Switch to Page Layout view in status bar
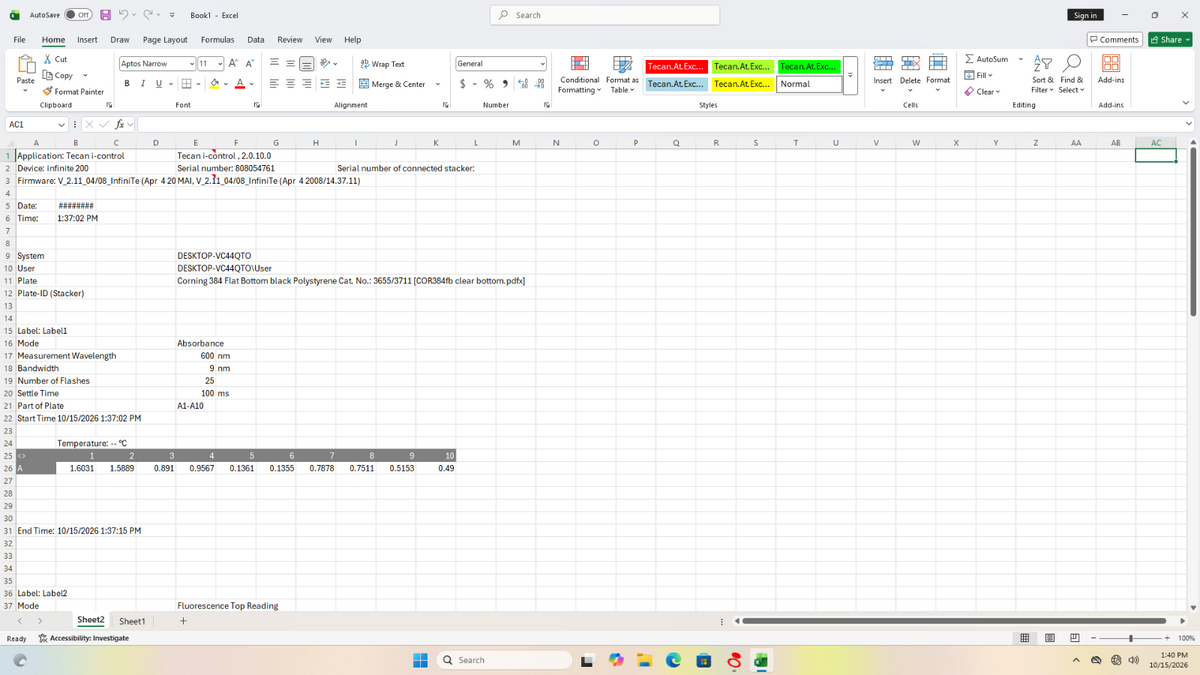The image size is (1200, 675). 1050,638
